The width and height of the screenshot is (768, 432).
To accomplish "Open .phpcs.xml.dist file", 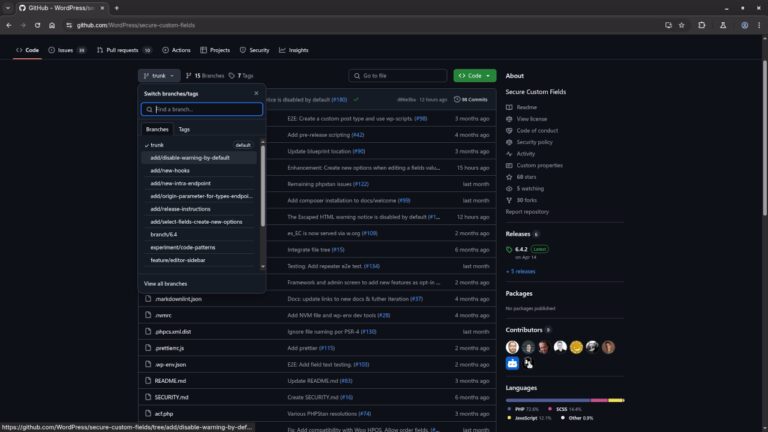I will pyautogui.click(x=173, y=332).
